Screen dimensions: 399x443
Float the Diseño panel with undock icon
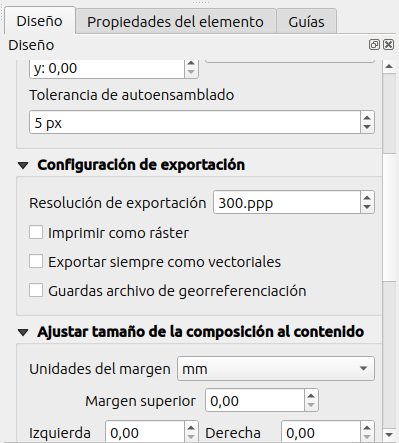pos(374,45)
